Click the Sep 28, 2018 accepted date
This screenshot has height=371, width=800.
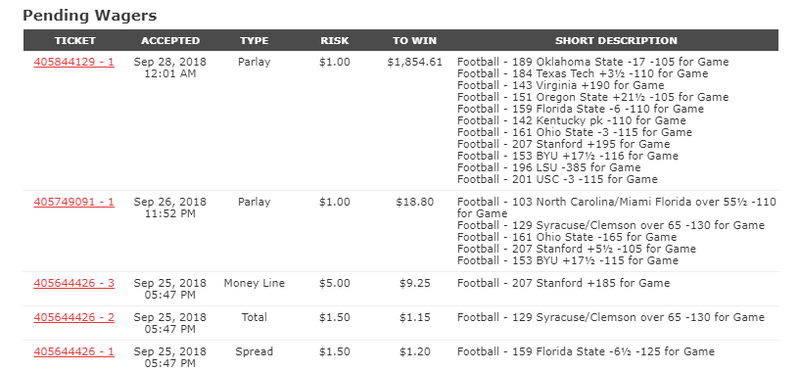[x=170, y=62]
